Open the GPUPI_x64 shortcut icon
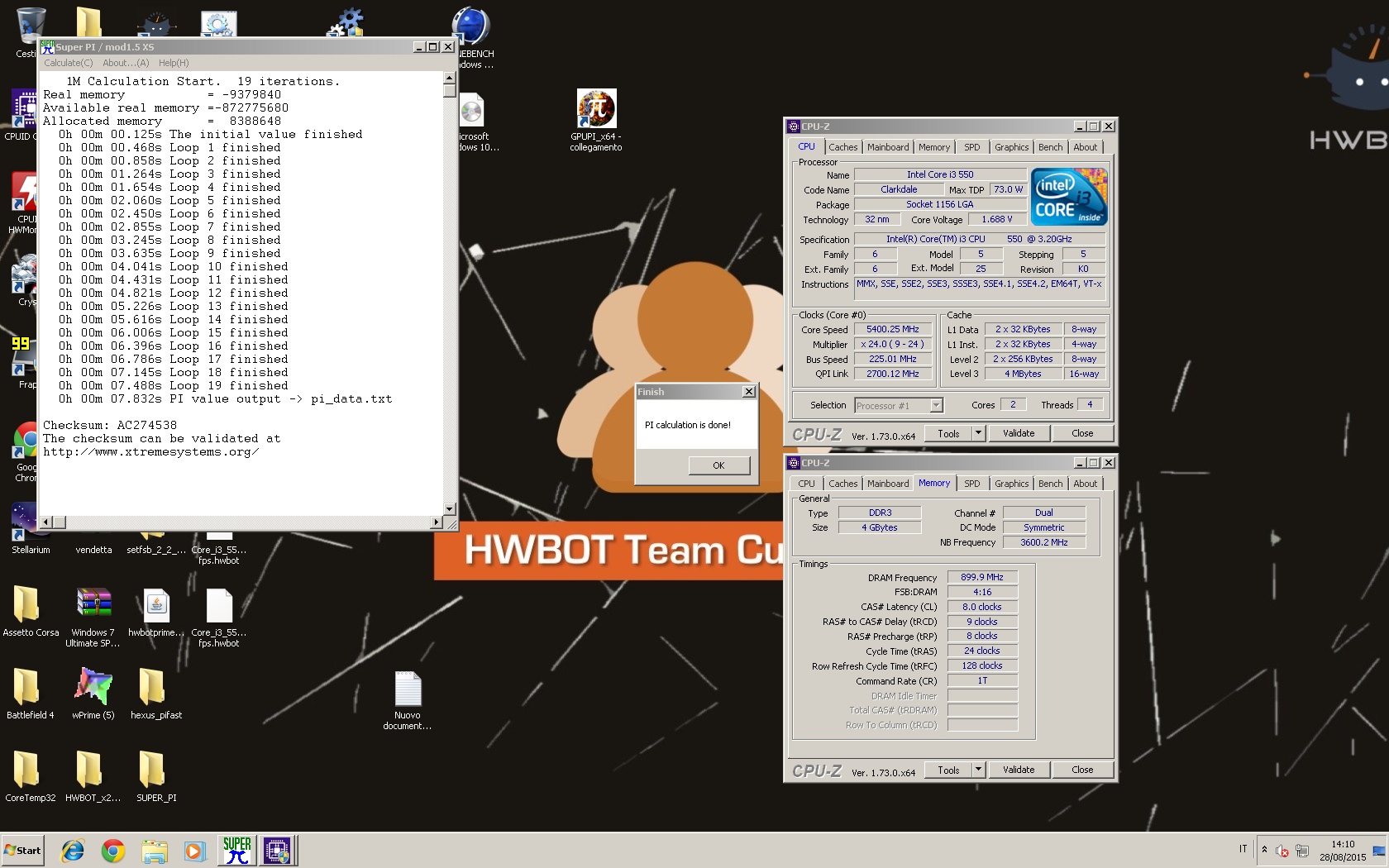 [x=596, y=121]
